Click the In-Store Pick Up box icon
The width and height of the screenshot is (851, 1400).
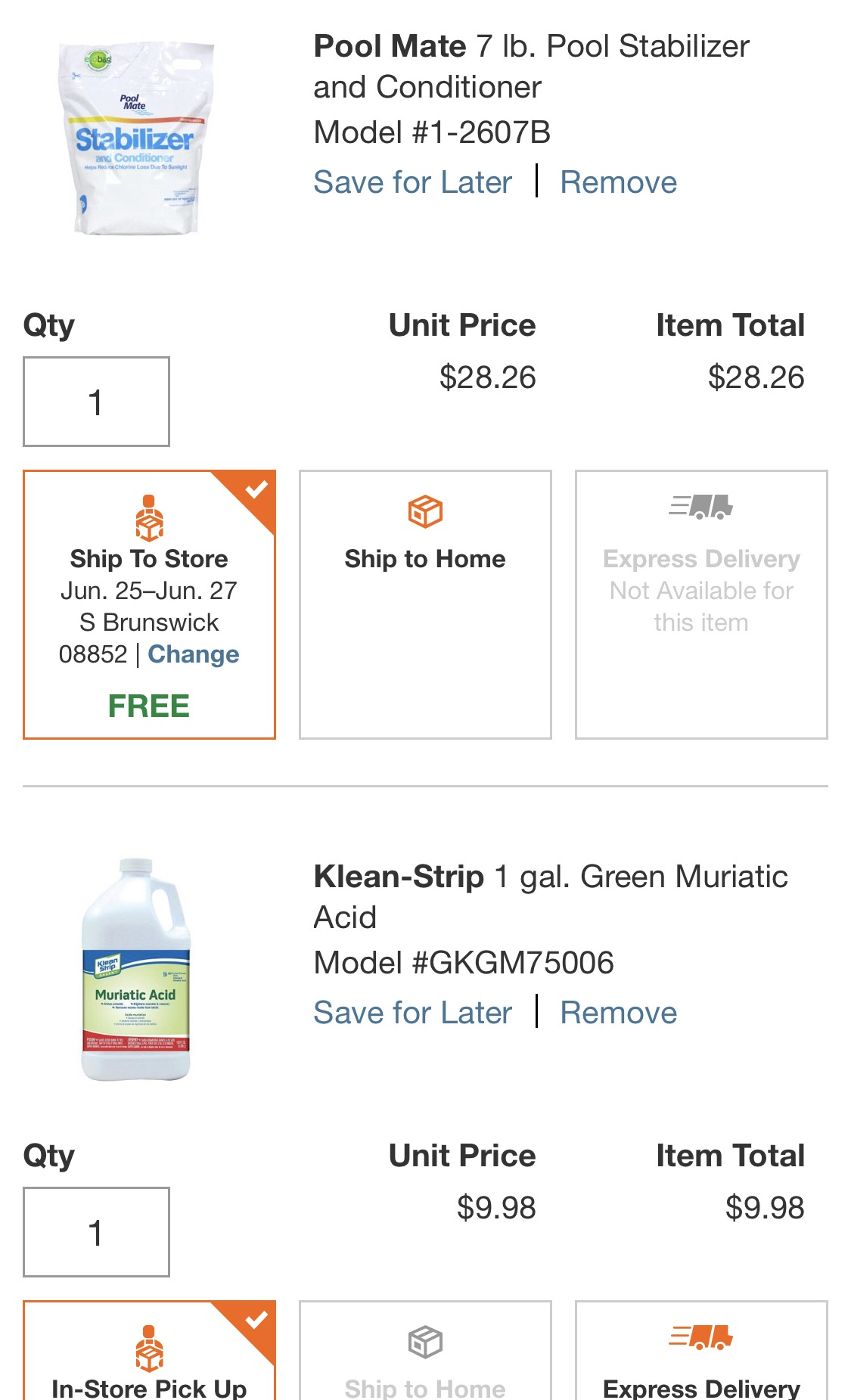point(149,1349)
